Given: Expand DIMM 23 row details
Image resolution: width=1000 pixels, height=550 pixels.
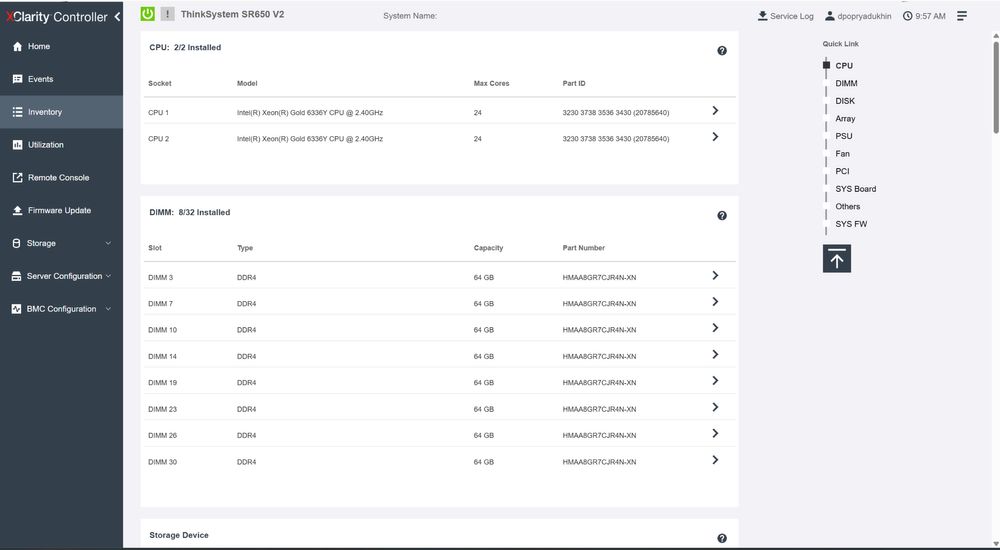Looking at the screenshot, I should [715, 408].
